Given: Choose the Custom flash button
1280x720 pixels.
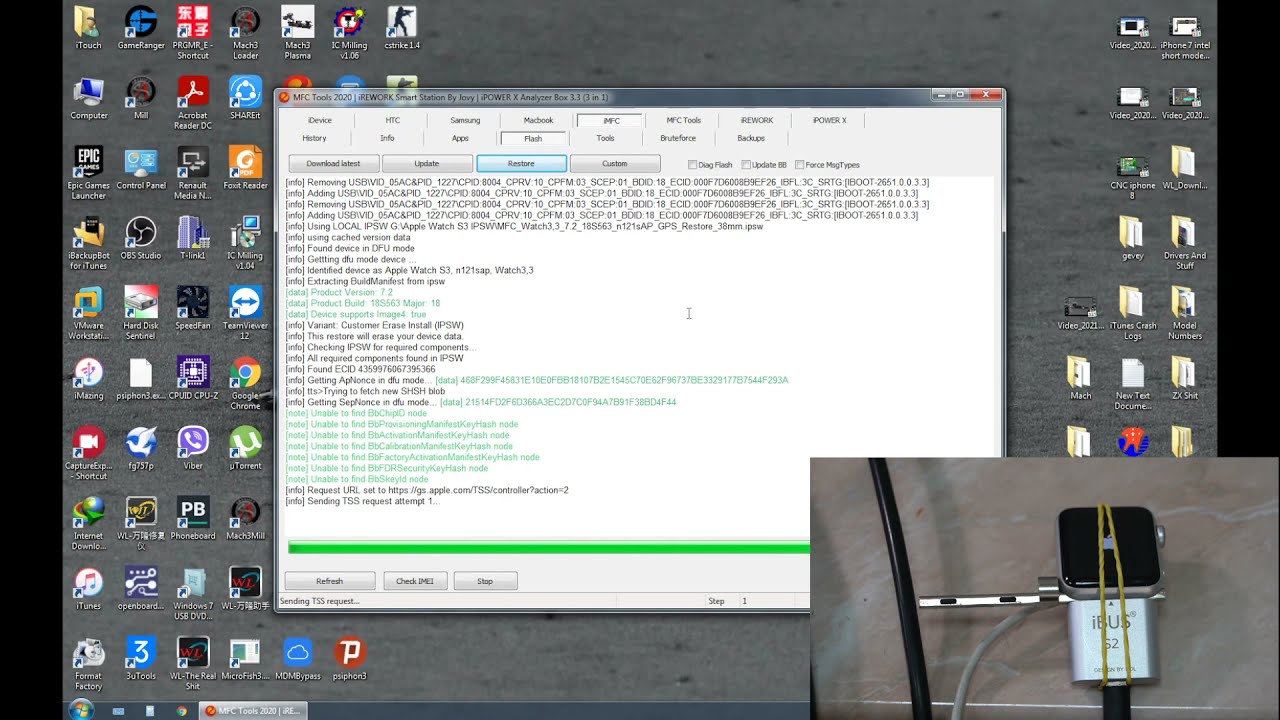Looking at the screenshot, I should coord(615,163).
